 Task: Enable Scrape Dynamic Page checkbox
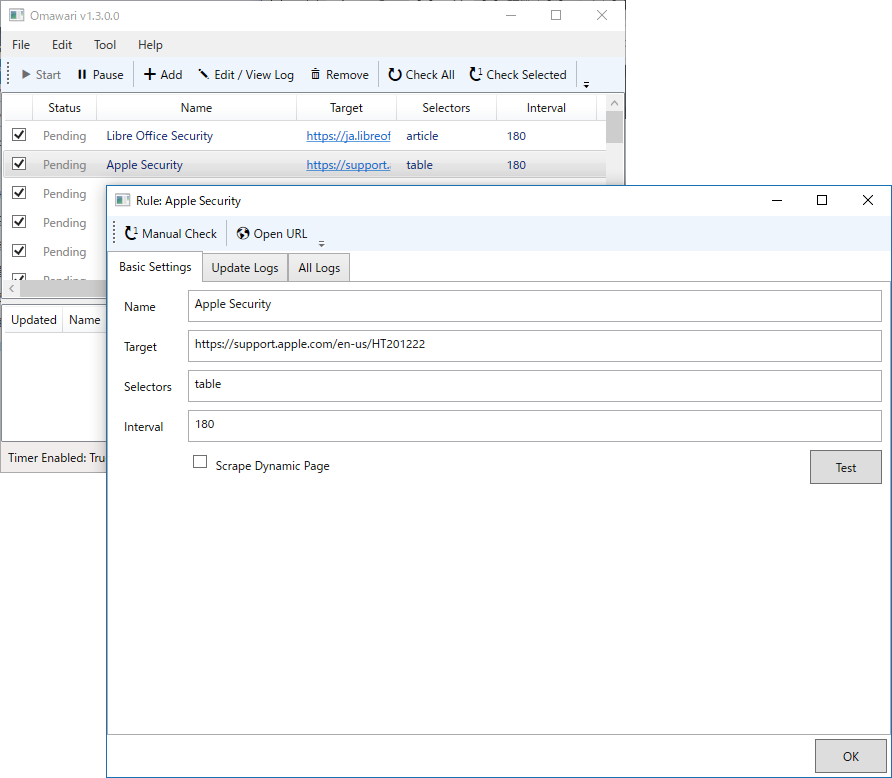click(200, 461)
